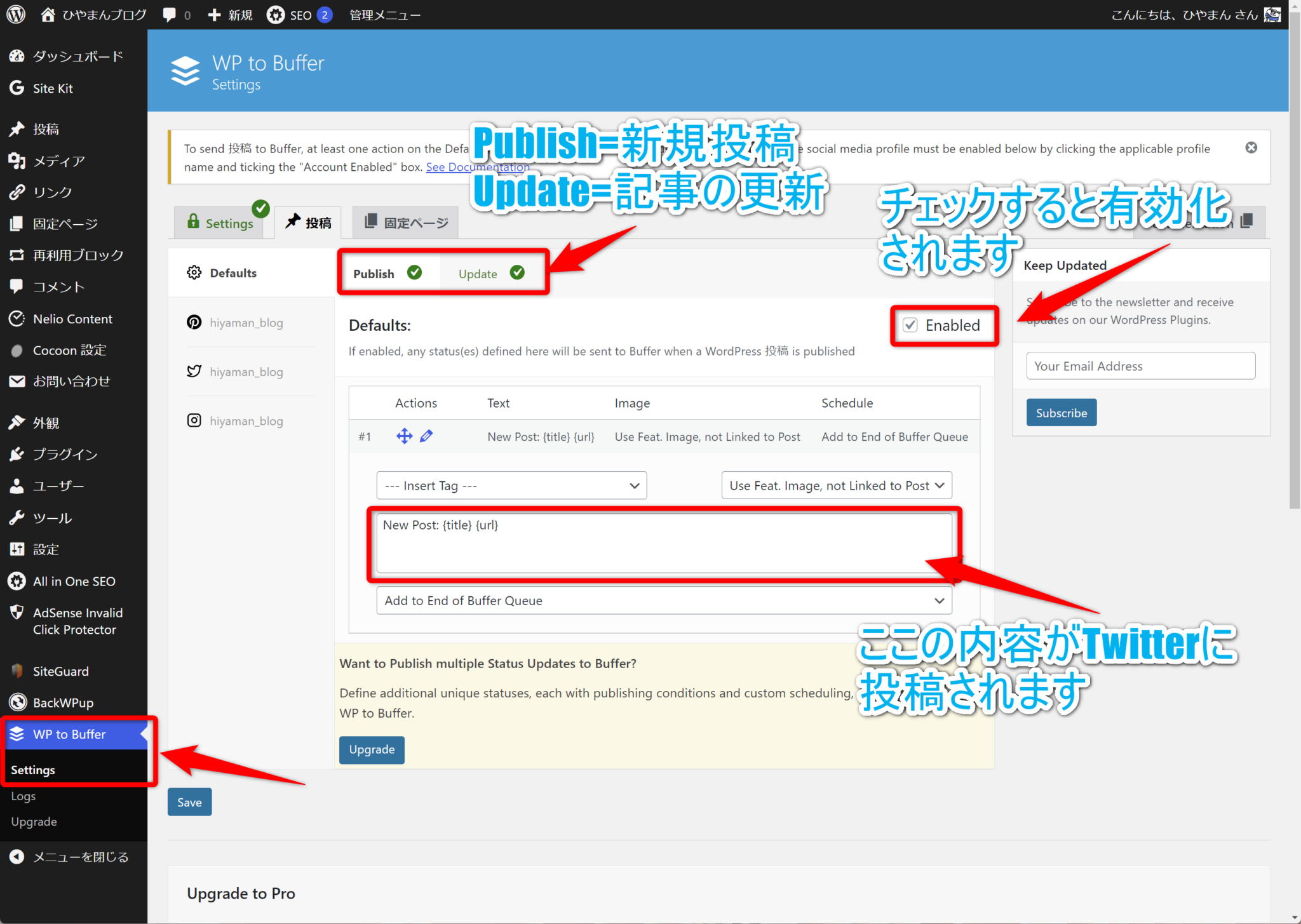Edit status #1 with the pencil icon
The height and width of the screenshot is (924, 1301).
coord(426,436)
